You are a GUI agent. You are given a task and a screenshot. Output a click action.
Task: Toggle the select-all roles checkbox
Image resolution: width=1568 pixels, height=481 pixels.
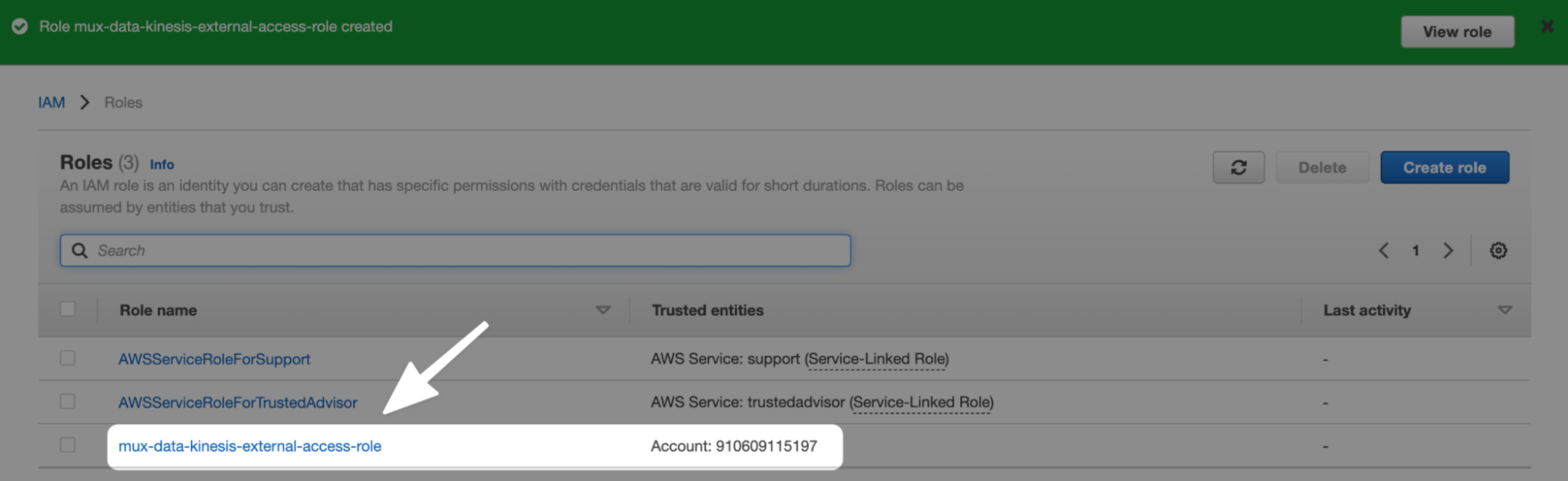[x=67, y=309]
